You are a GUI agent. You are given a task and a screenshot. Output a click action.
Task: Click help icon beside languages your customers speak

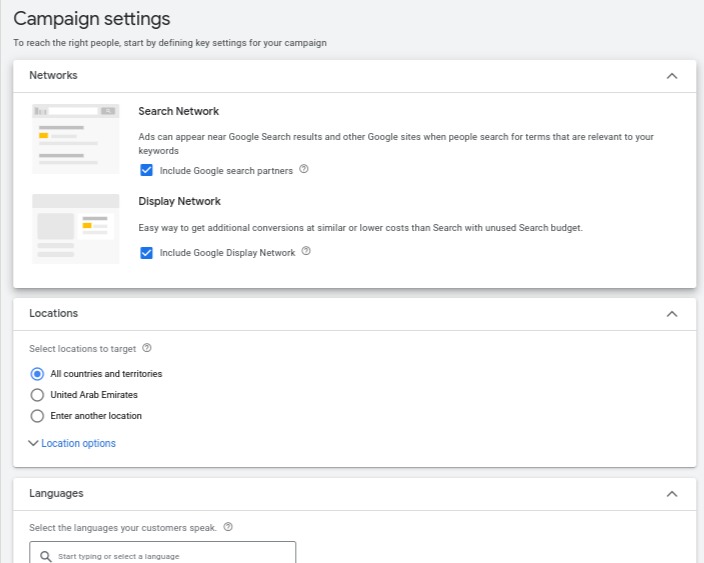228,527
